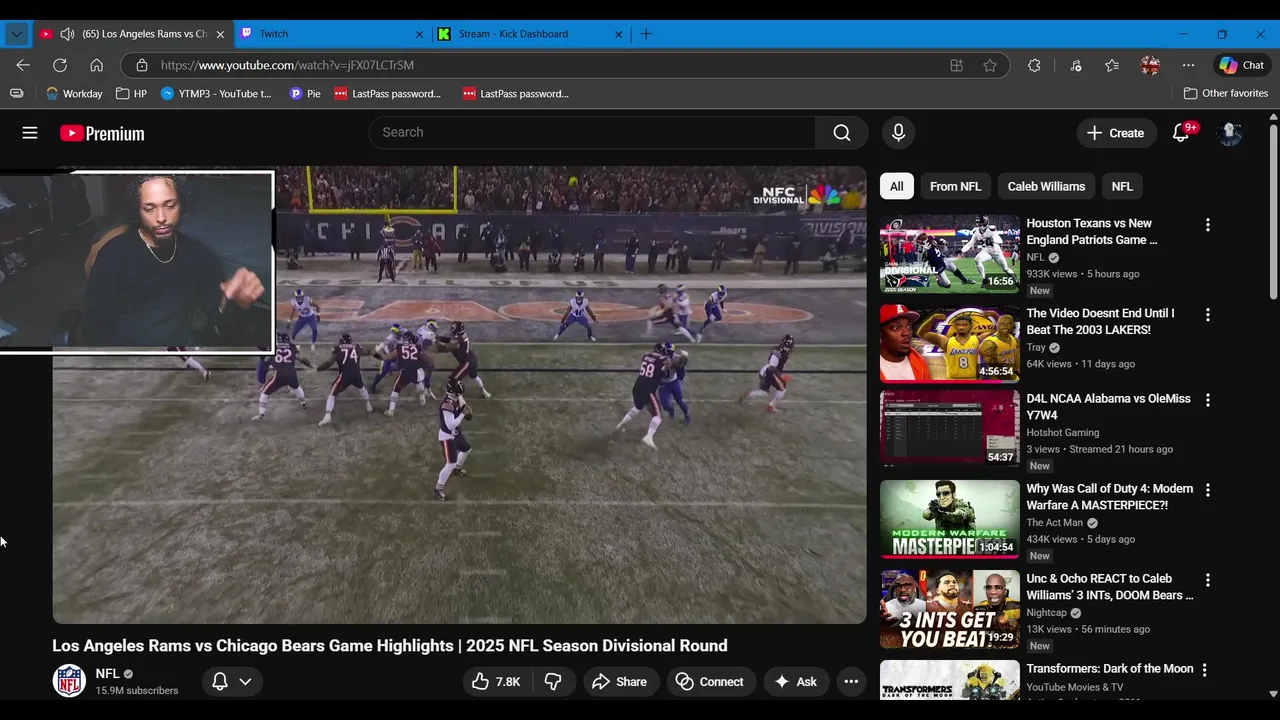Open options for Unc & Ocho REACT video
1280x720 pixels.
(x=1207, y=580)
